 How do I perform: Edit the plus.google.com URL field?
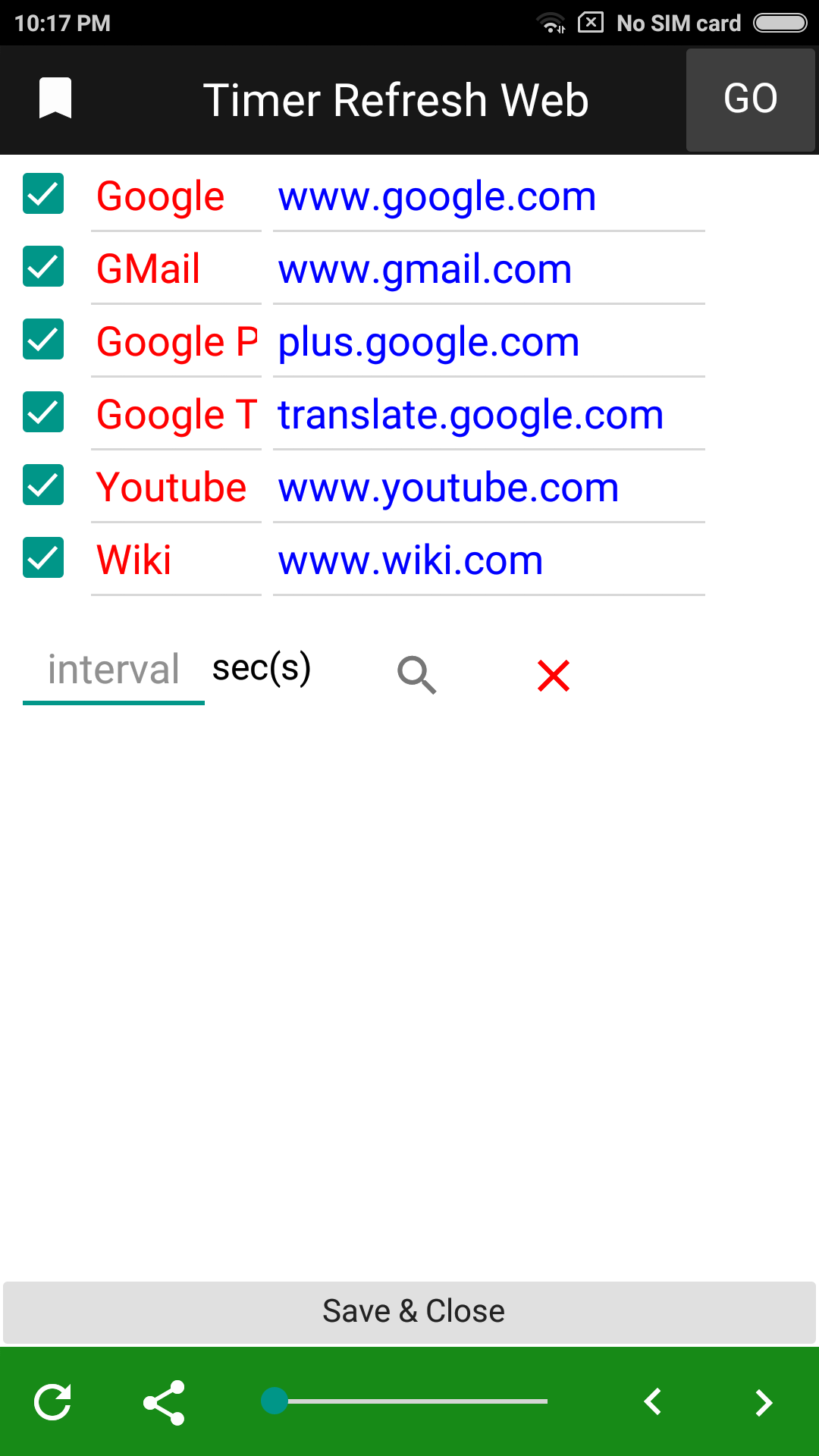[489, 343]
